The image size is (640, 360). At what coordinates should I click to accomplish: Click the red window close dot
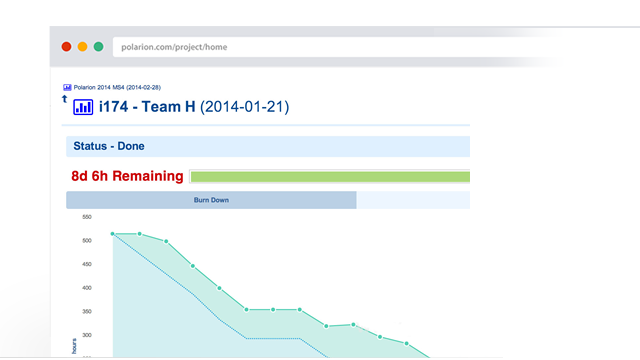[x=67, y=47]
